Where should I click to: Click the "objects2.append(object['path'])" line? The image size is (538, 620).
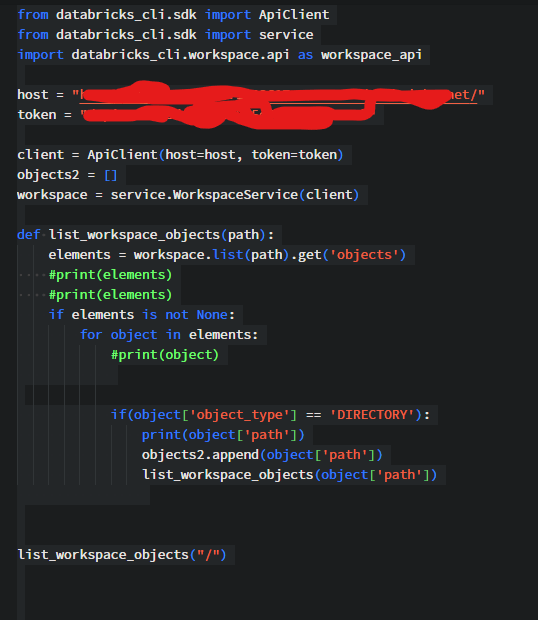pos(262,455)
